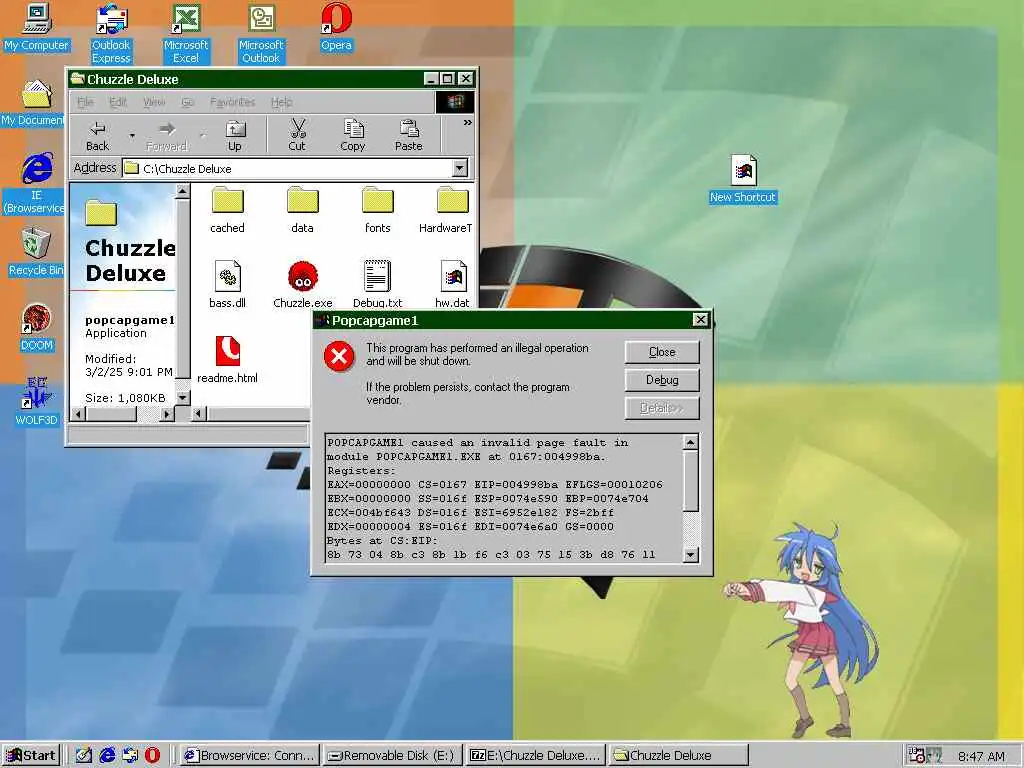Open File menu in Chuzzle Deluxe window
Viewport: 1024px width, 768px height.
[x=85, y=102]
